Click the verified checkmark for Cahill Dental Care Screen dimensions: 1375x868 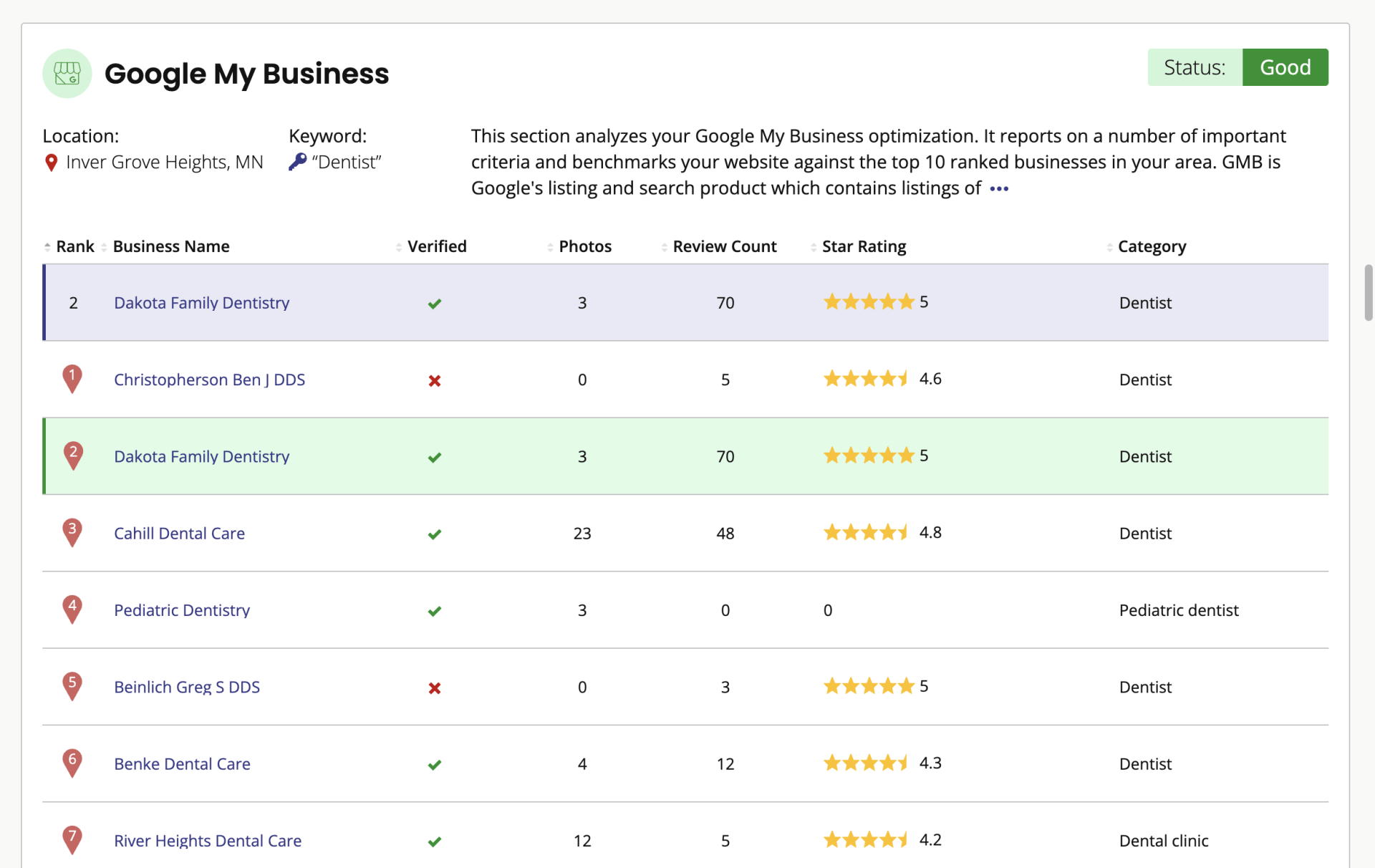[435, 534]
